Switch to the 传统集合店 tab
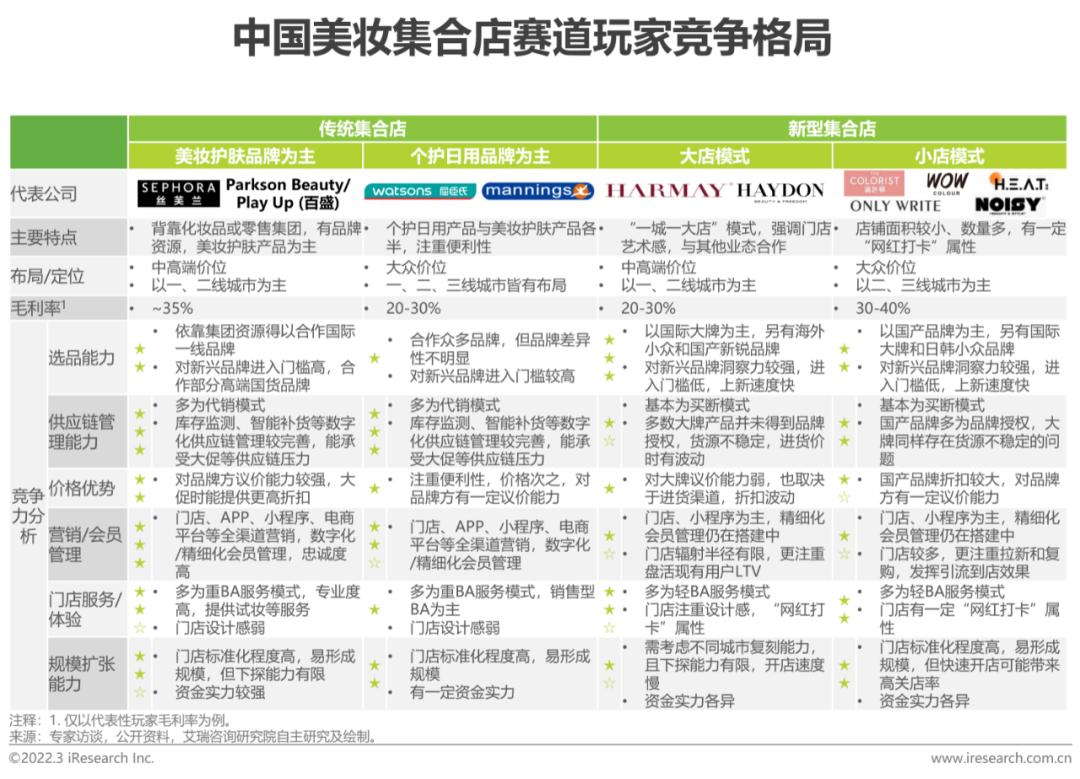The width and height of the screenshot is (1080, 779). point(363,128)
